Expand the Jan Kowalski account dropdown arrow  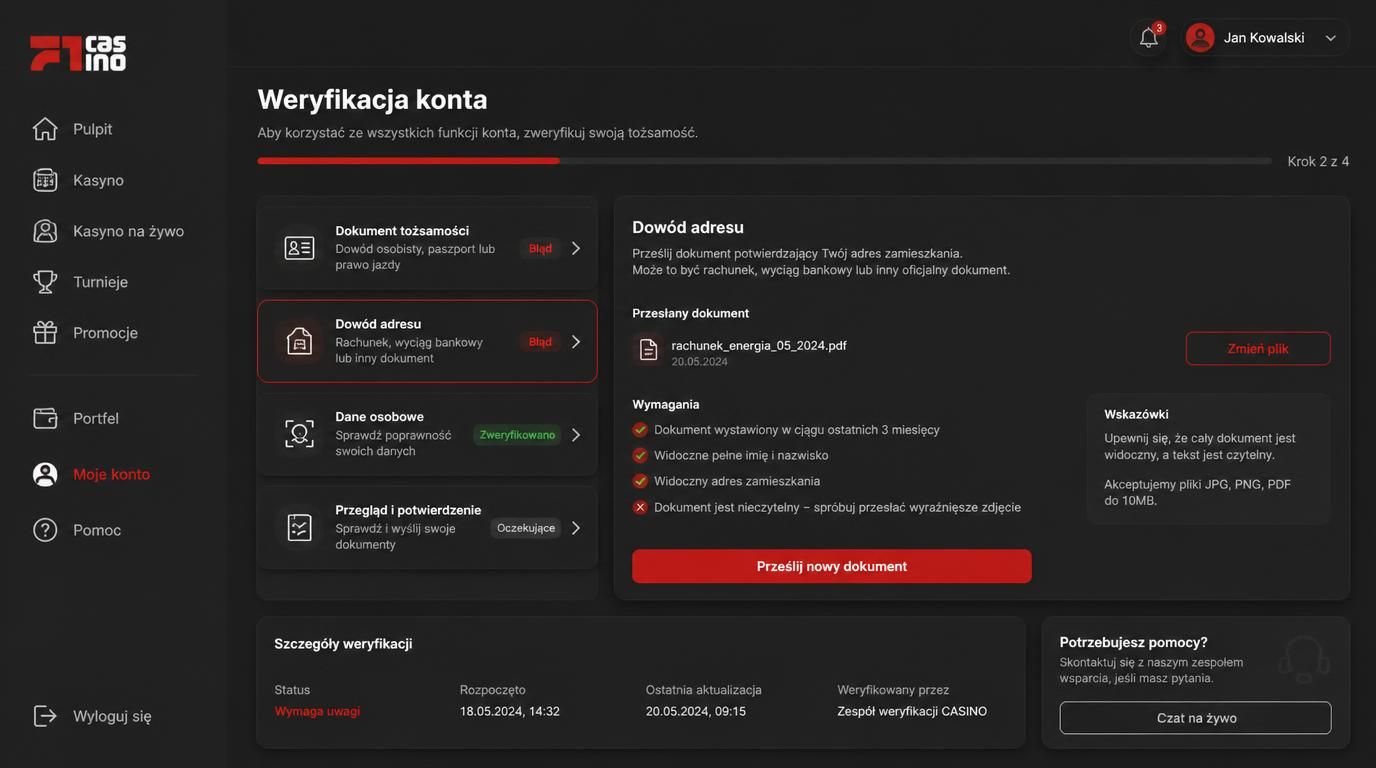point(1331,38)
